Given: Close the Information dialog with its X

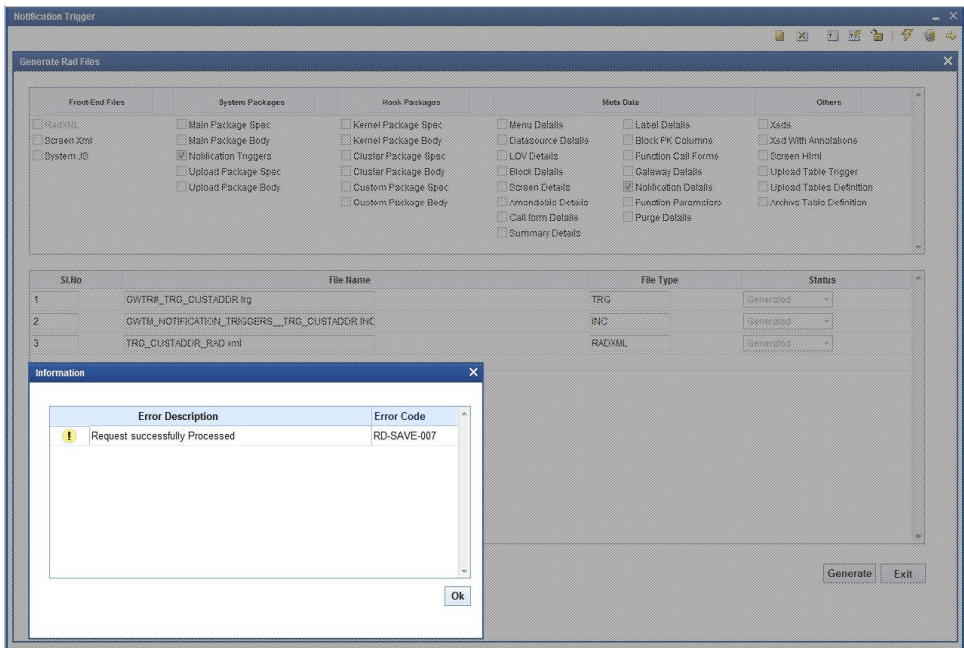Looking at the screenshot, I should pyautogui.click(x=473, y=372).
